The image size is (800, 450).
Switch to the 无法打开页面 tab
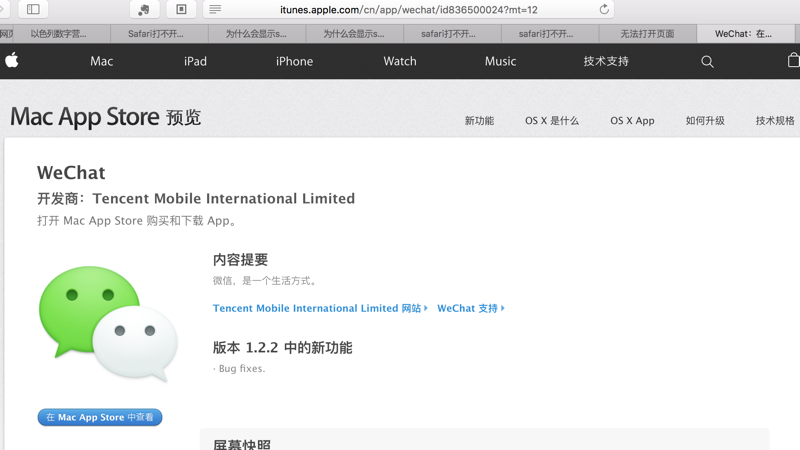647,34
